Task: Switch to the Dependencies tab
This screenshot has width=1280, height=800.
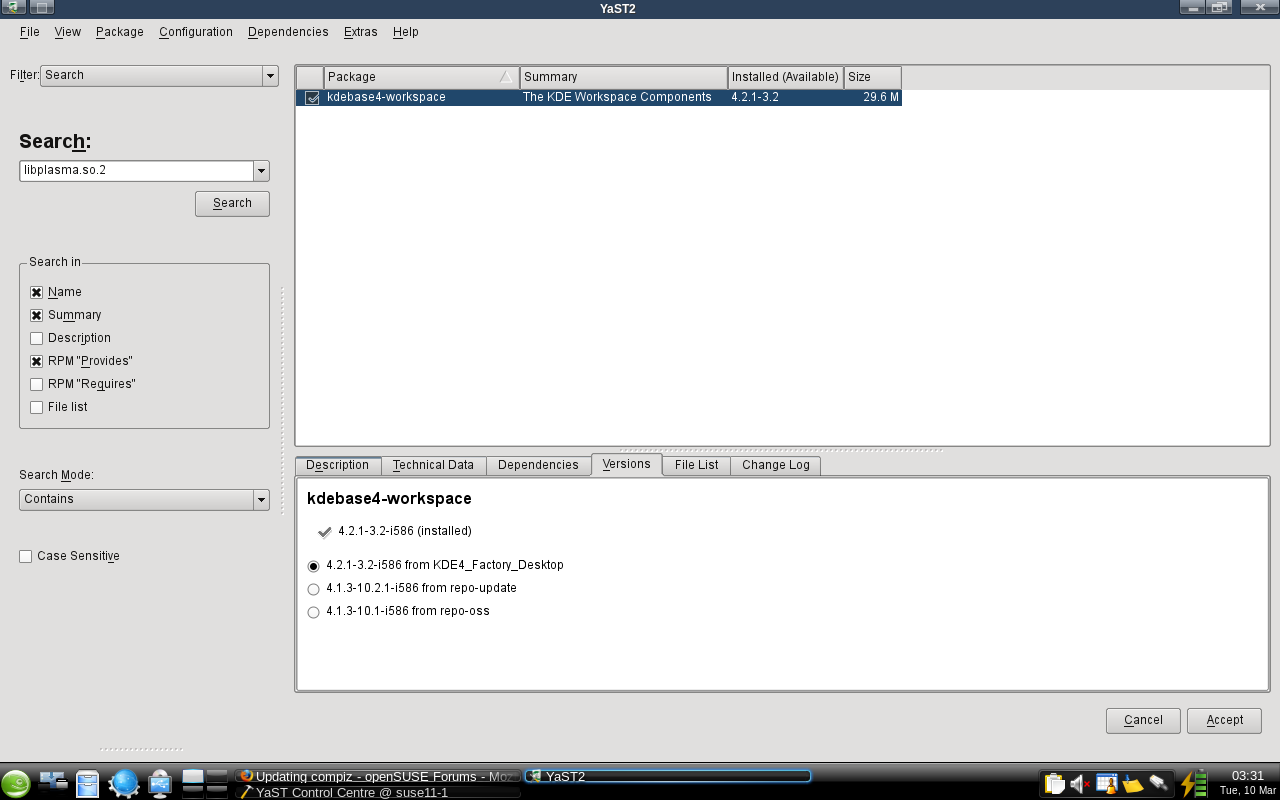Action: click(538, 465)
